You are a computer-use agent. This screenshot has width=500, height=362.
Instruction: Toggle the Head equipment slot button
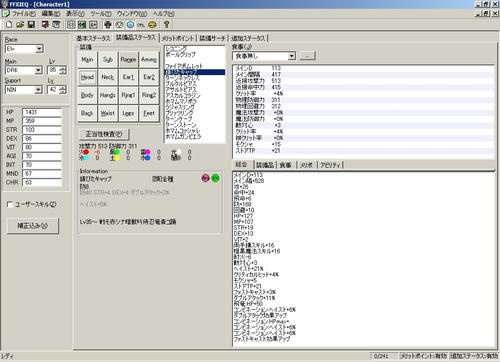(x=87, y=77)
